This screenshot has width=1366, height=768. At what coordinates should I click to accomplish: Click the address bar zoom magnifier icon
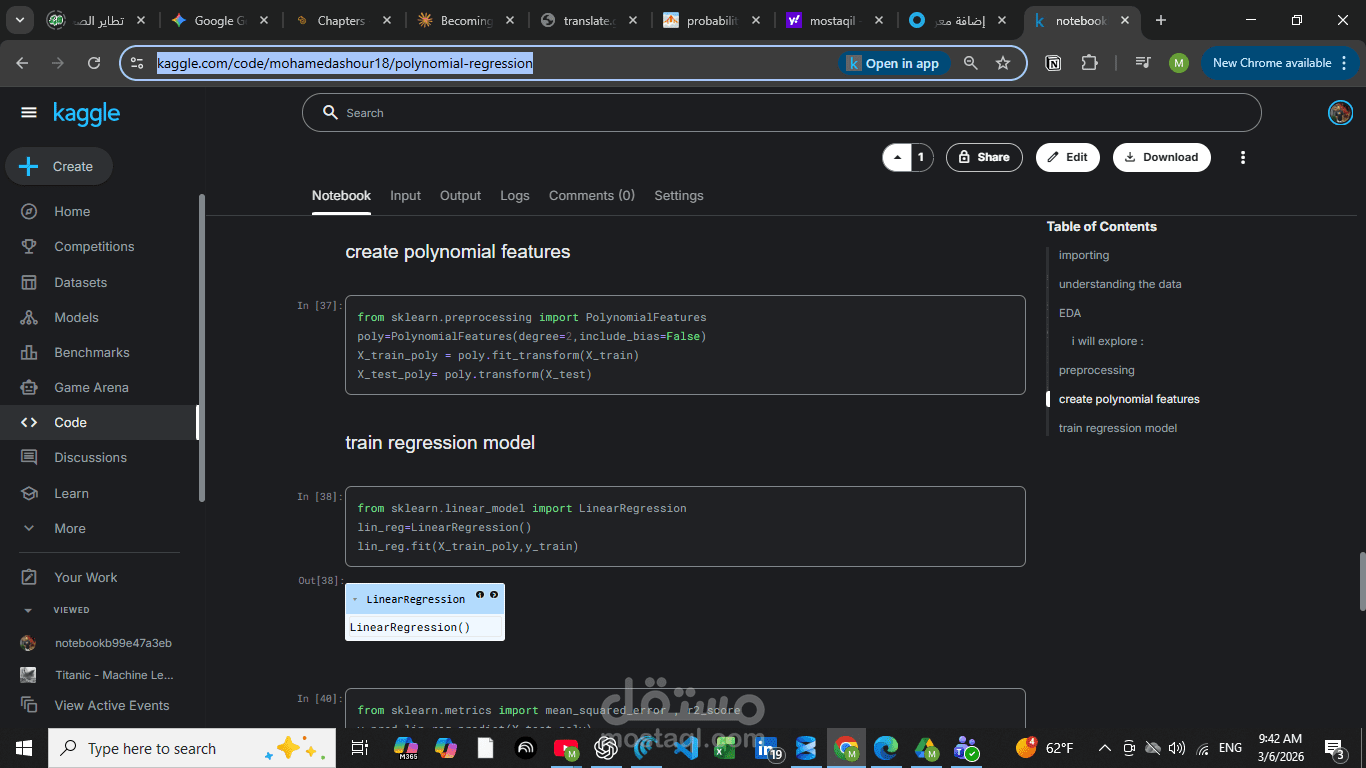[x=970, y=63]
